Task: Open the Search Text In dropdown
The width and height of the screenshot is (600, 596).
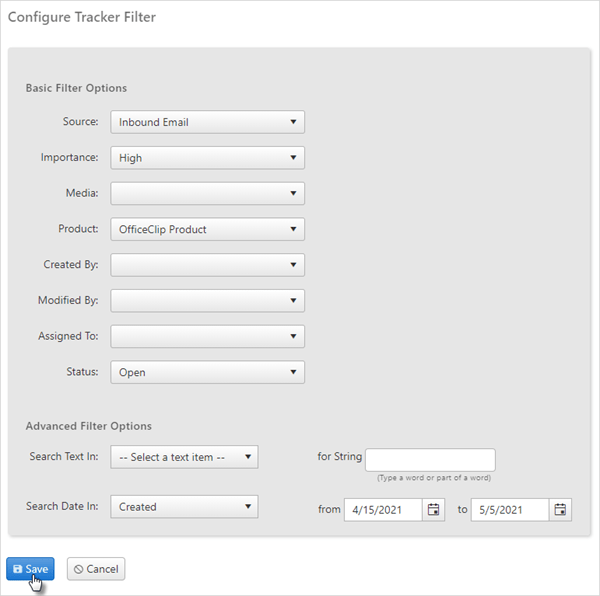Action: pos(184,457)
